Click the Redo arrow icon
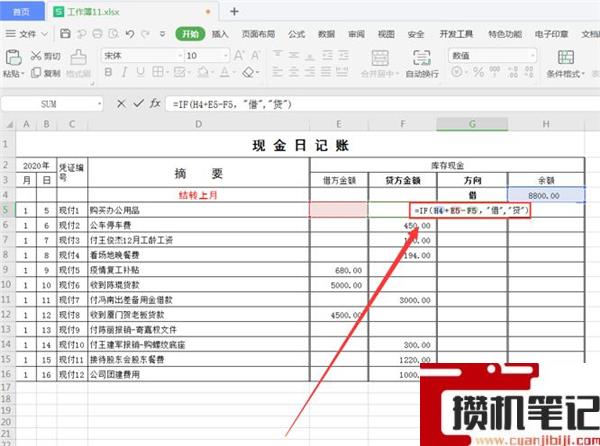This screenshot has width=600, height=446. click(x=145, y=34)
